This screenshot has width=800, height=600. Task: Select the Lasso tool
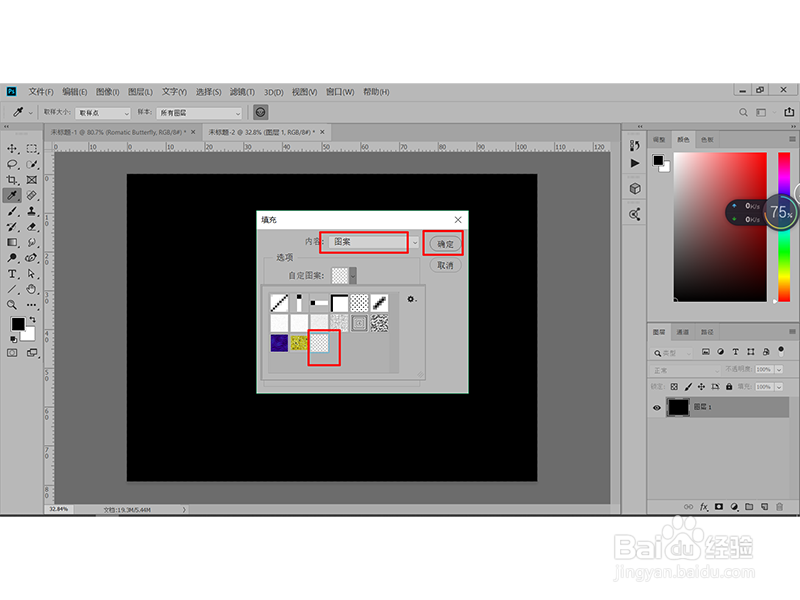point(12,164)
